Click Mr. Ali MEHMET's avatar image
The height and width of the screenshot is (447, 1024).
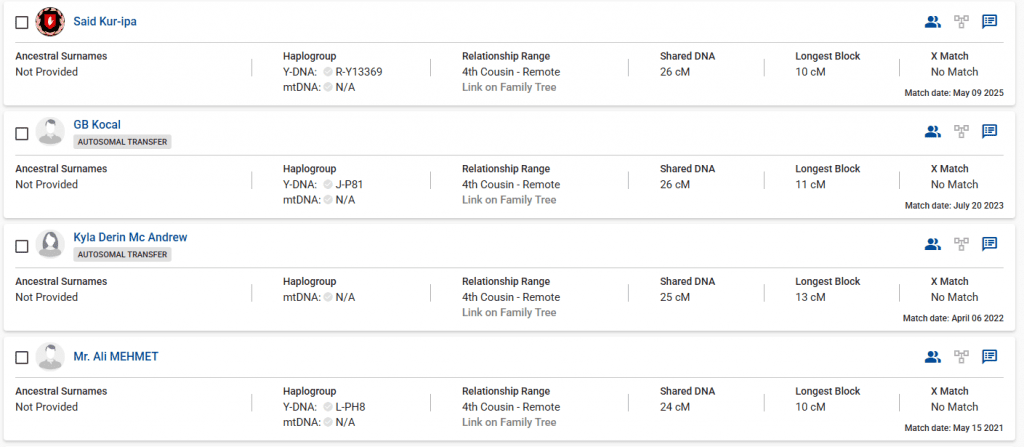(x=50, y=357)
